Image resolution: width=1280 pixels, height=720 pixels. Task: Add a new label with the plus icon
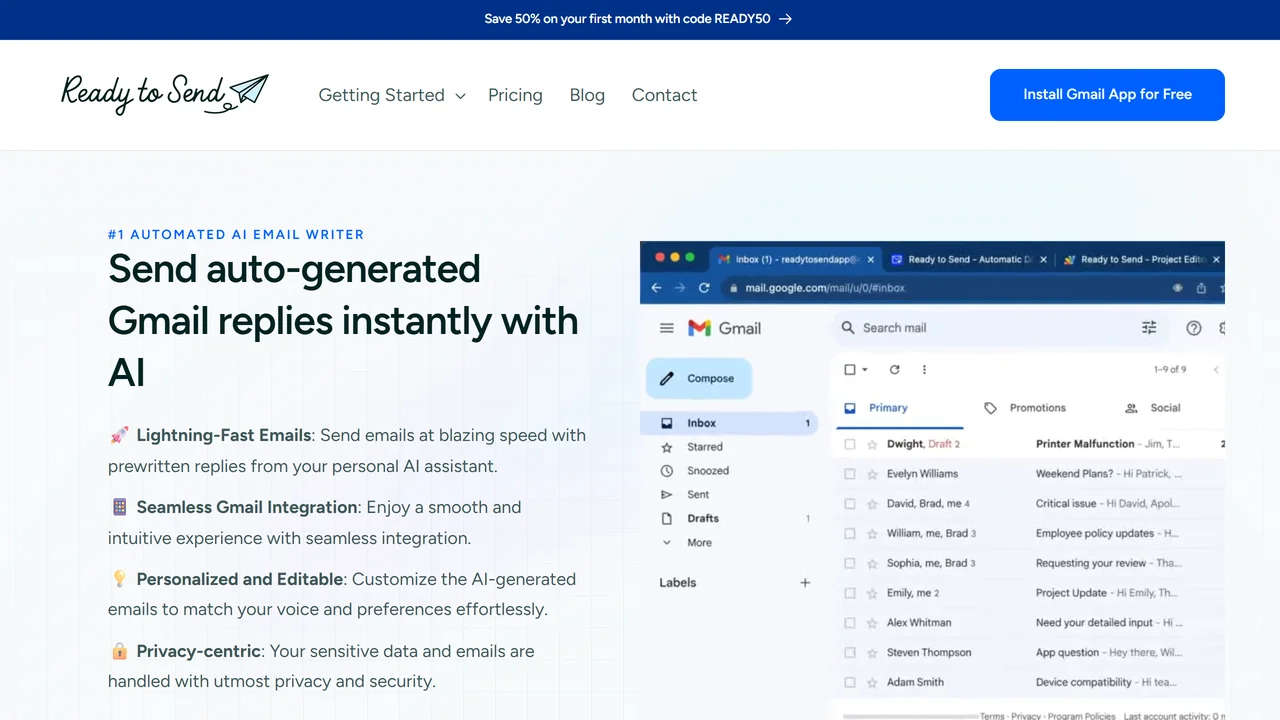(x=805, y=583)
